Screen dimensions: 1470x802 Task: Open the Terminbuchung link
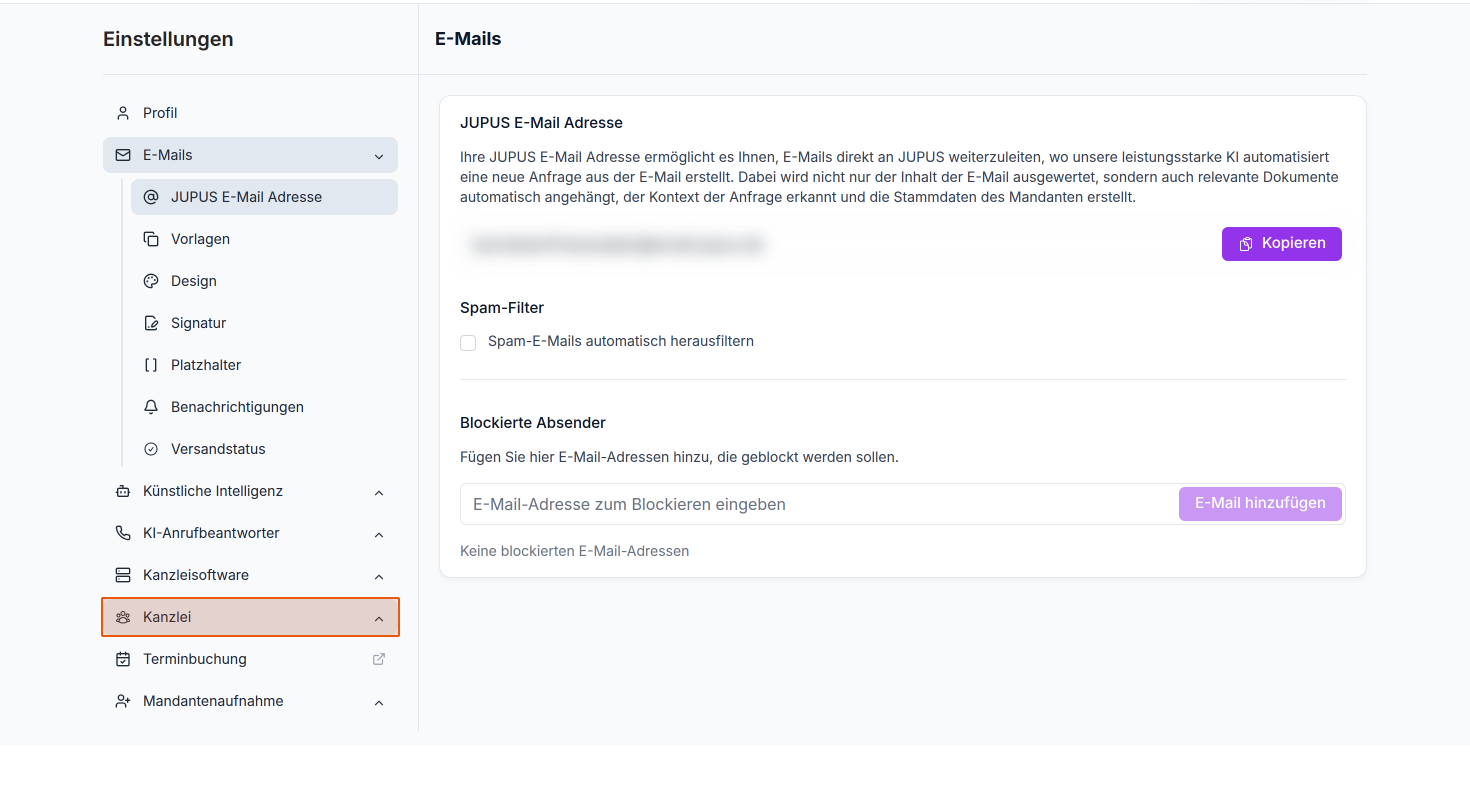tap(250, 659)
